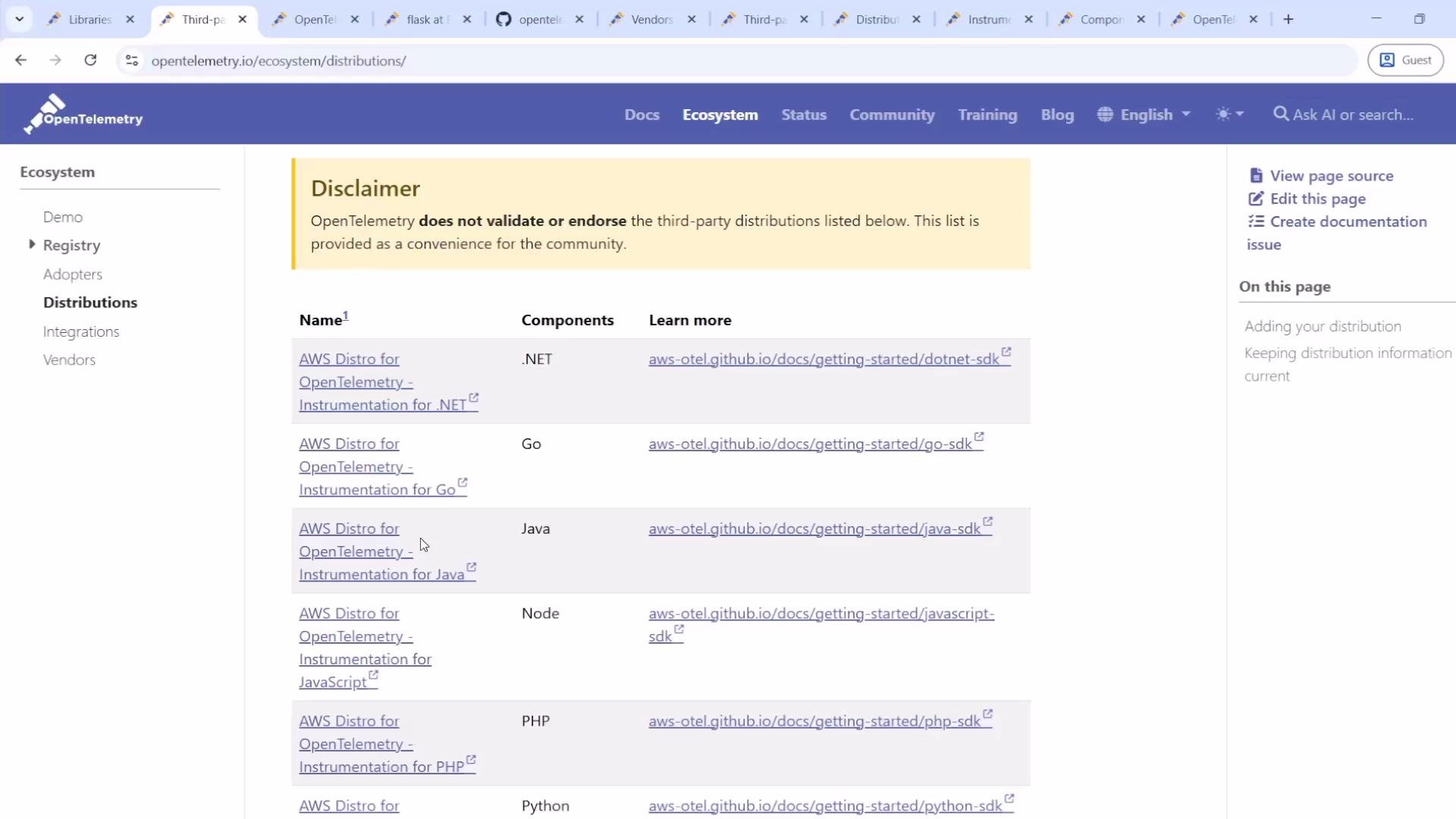Open the go-sdk getting-started link

pyautogui.click(x=816, y=444)
